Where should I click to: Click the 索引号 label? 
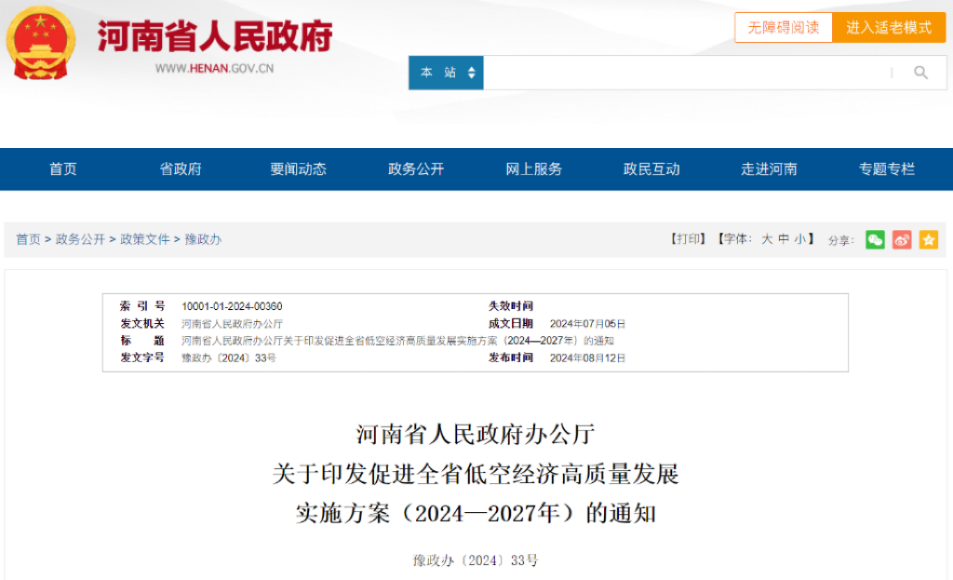pos(142,306)
